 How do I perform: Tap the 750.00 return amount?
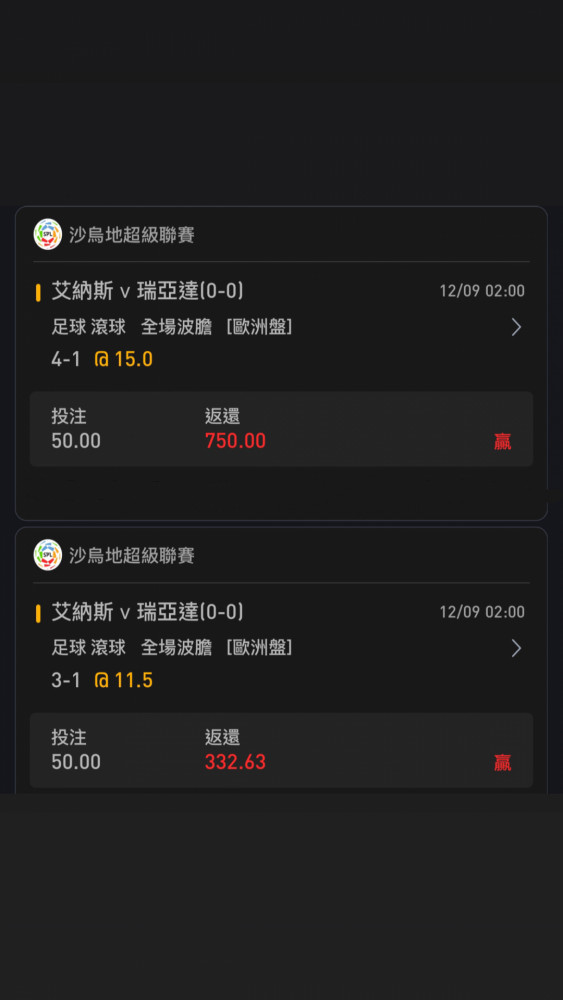coord(235,441)
